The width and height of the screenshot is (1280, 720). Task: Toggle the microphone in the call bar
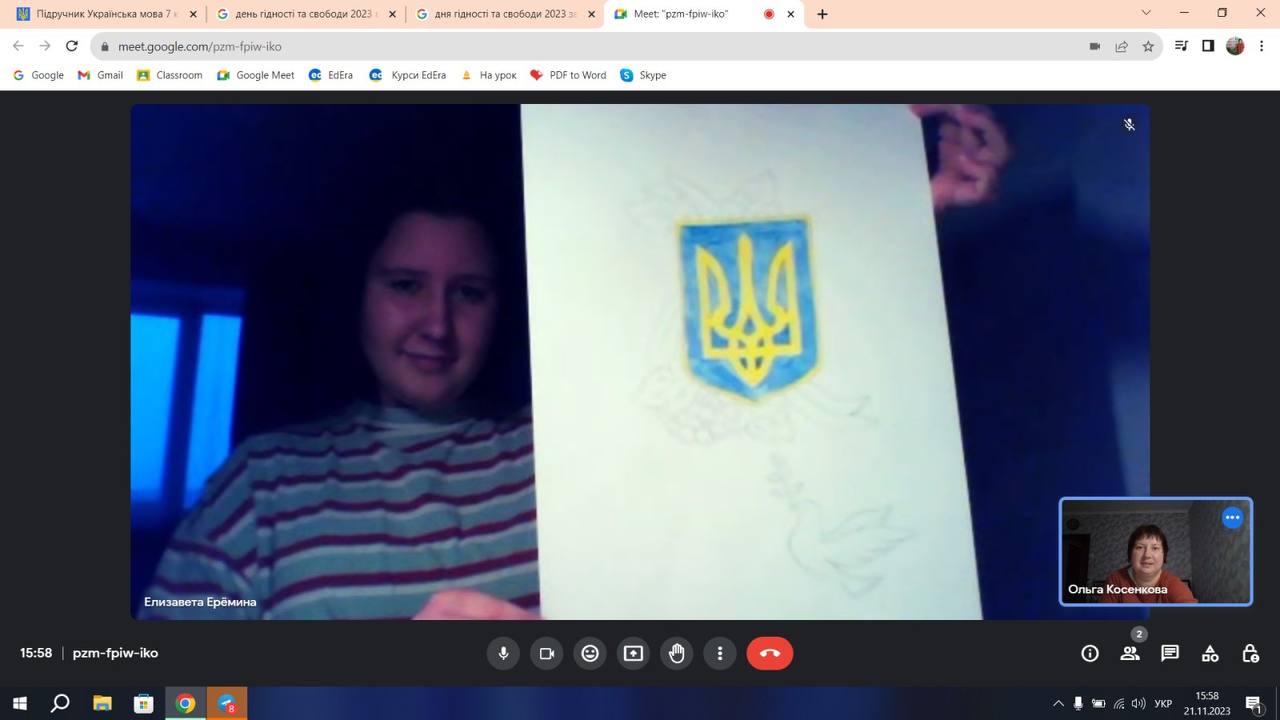pos(503,653)
